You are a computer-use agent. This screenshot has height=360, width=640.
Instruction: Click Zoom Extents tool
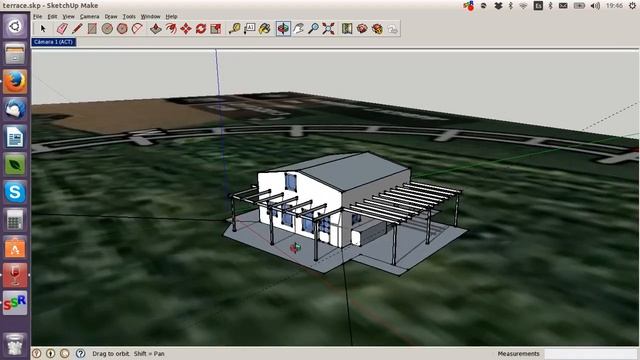(x=329, y=29)
